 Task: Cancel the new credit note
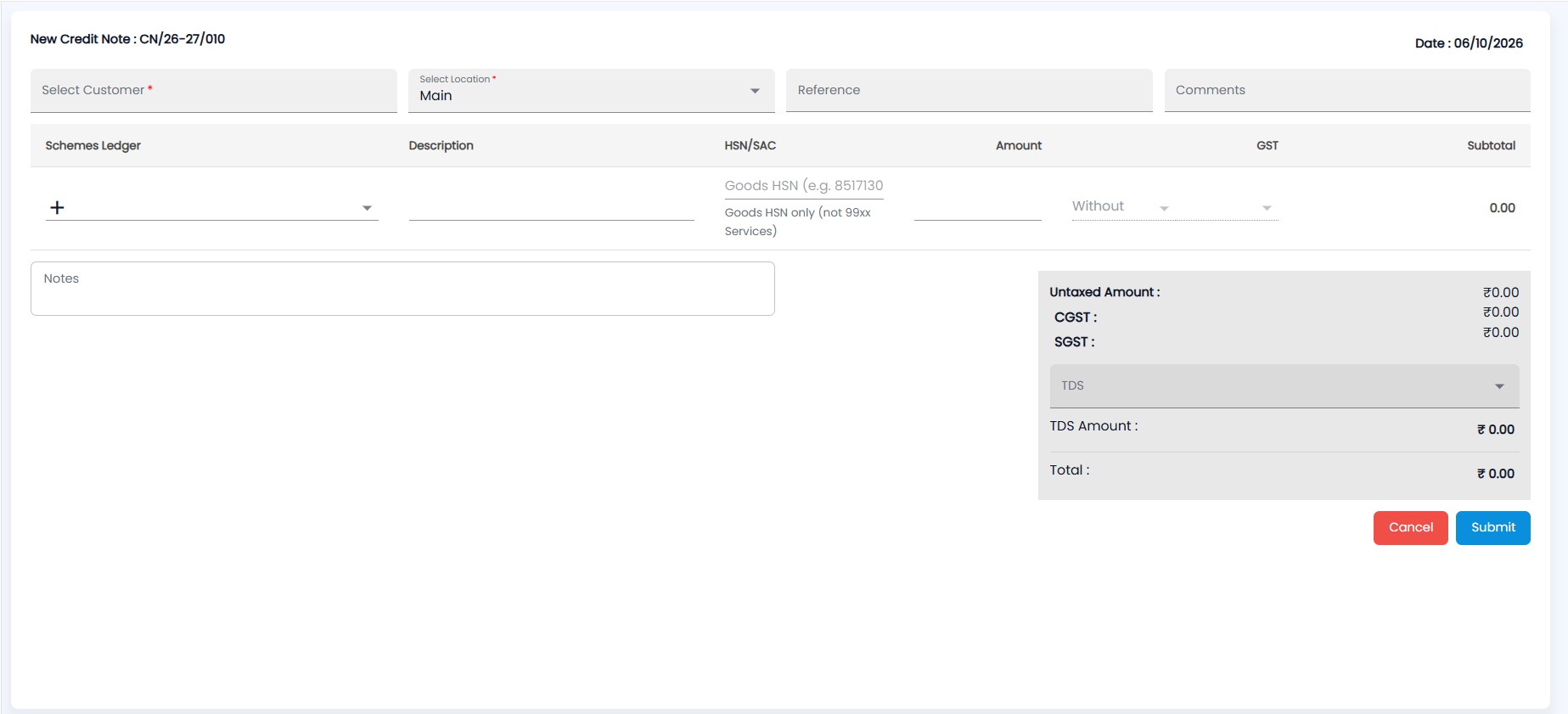pyautogui.click(x=1411, y=528)
